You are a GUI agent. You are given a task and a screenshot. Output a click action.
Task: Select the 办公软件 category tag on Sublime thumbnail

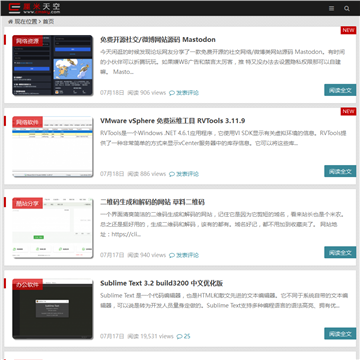coord(28,285)
